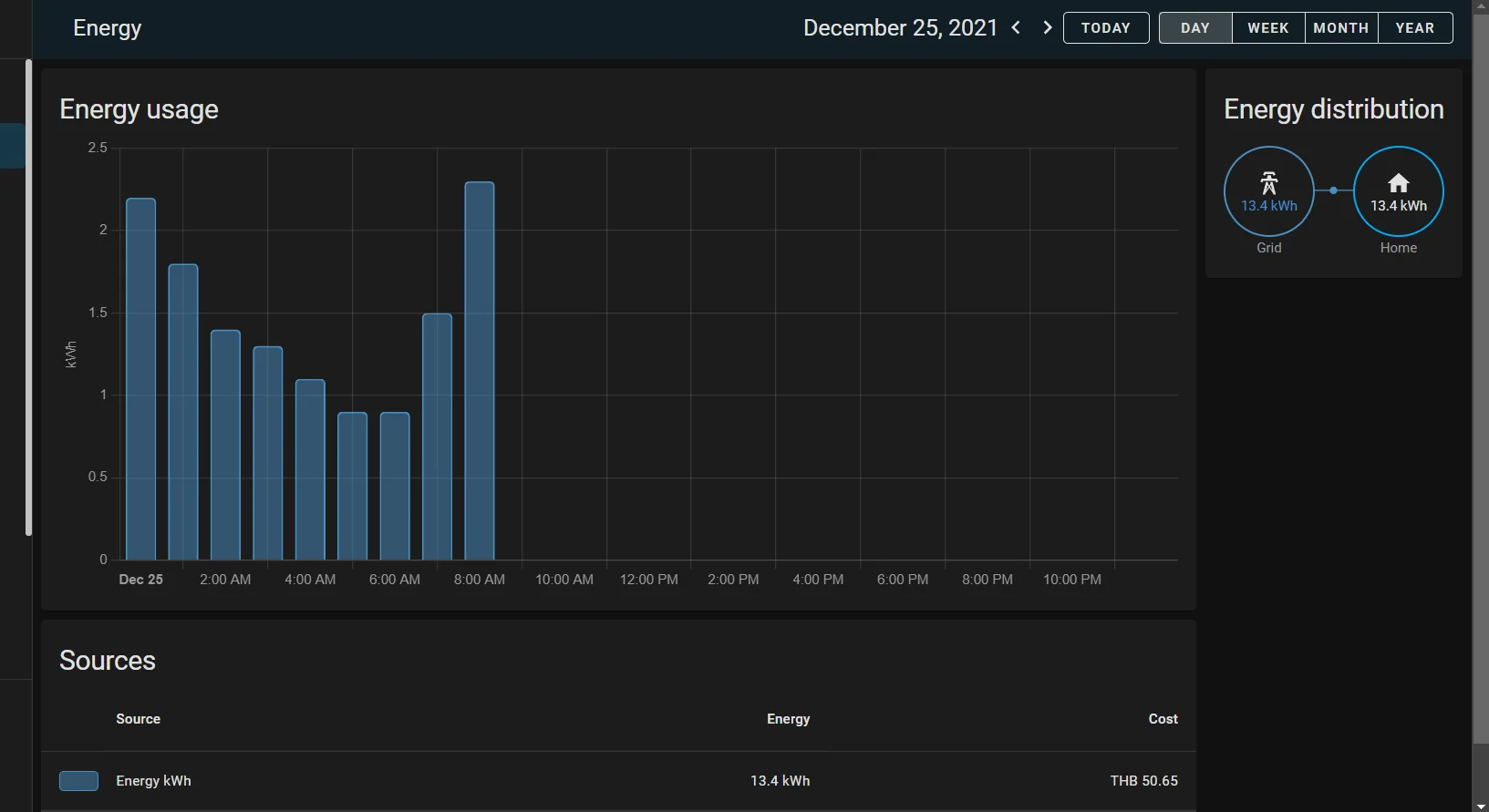Click the tallest bar before 8:00 AM
The image size is (1489, 812).
pos(480,371)
